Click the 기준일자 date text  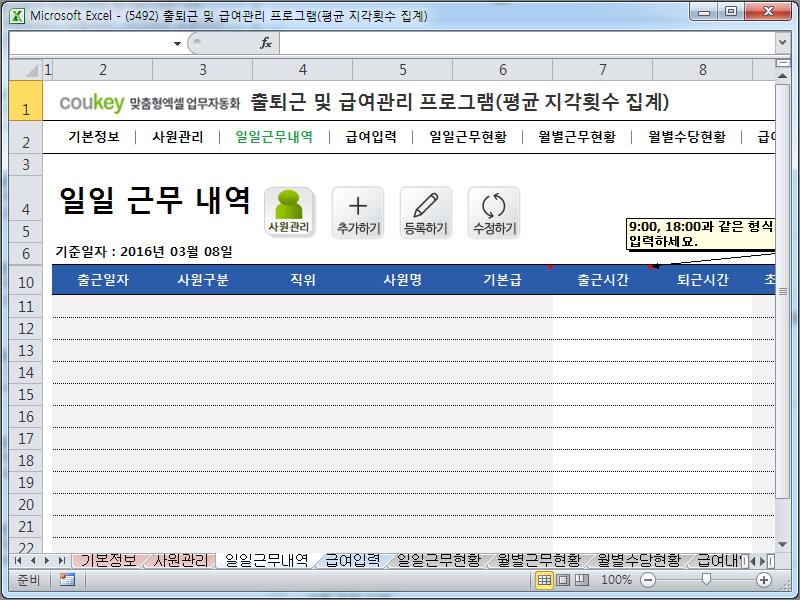coord(144,252)
